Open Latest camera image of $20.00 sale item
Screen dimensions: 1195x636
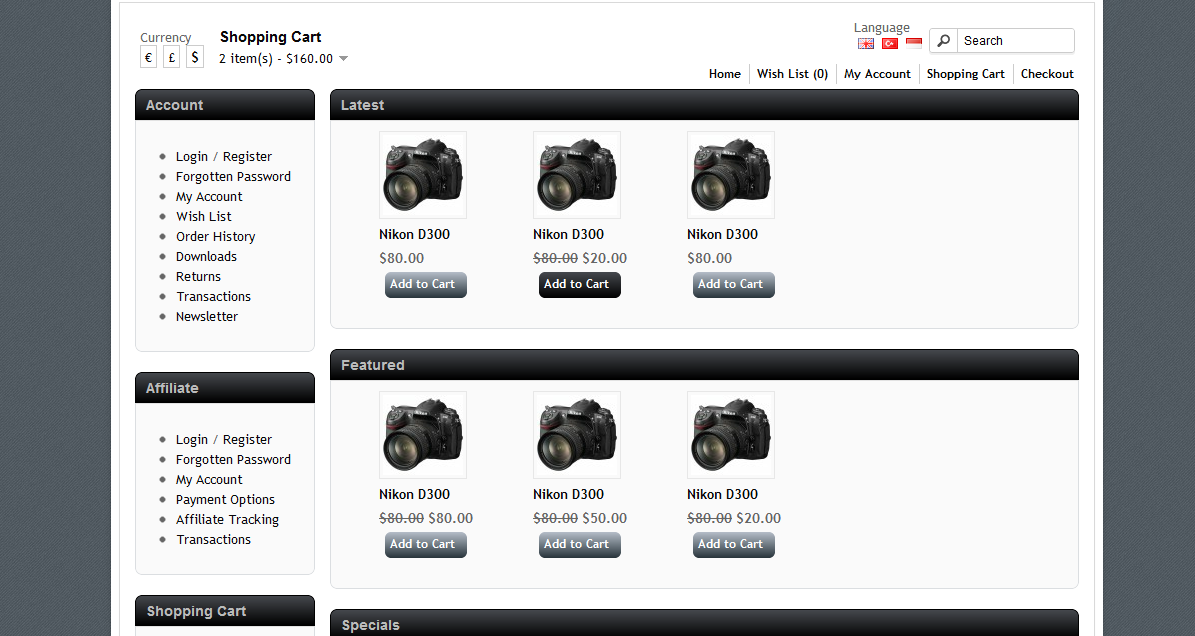[x=577, y=175]
